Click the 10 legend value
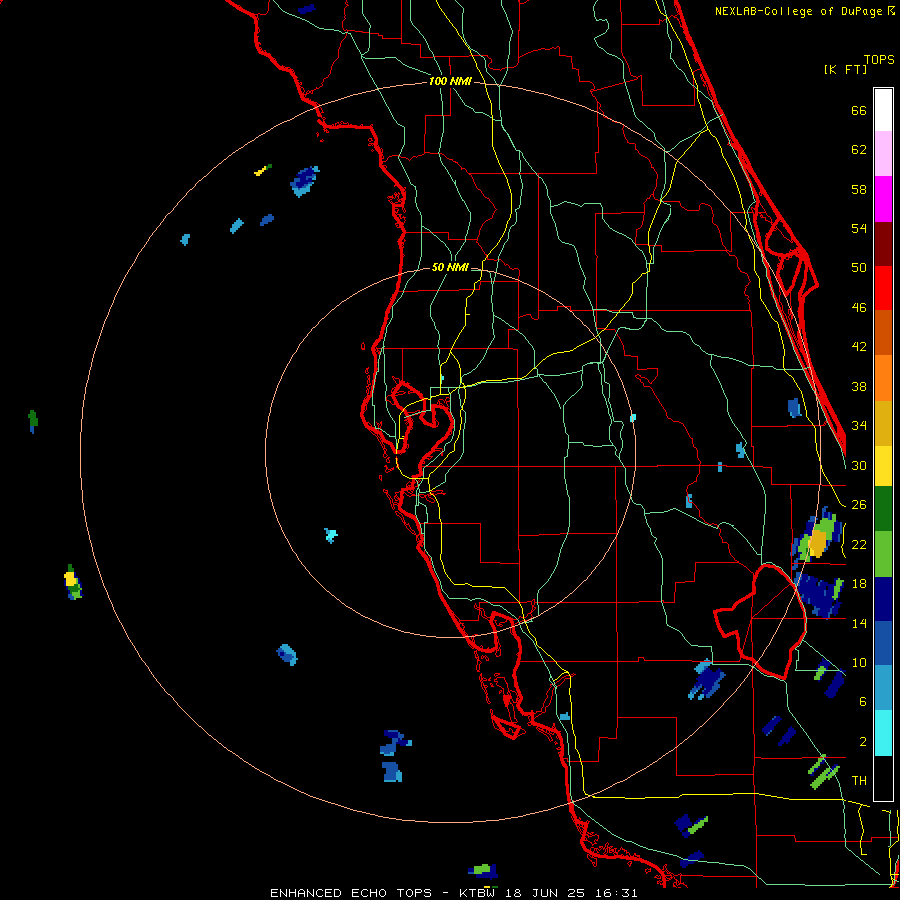The width and height of the screenshot is (900, 900). coord(859,662)
